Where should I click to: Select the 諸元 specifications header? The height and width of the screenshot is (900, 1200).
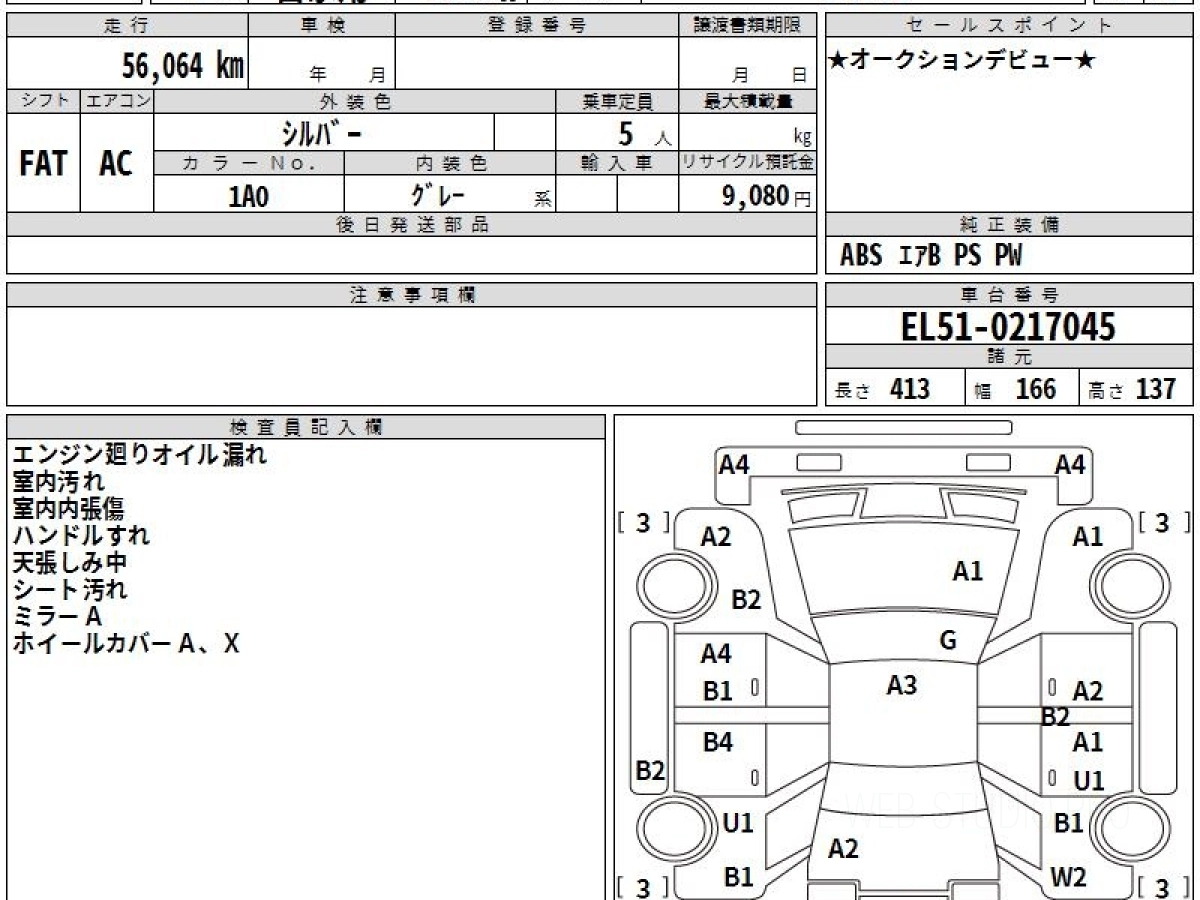pyautogui.click(x=1010, y=357)
